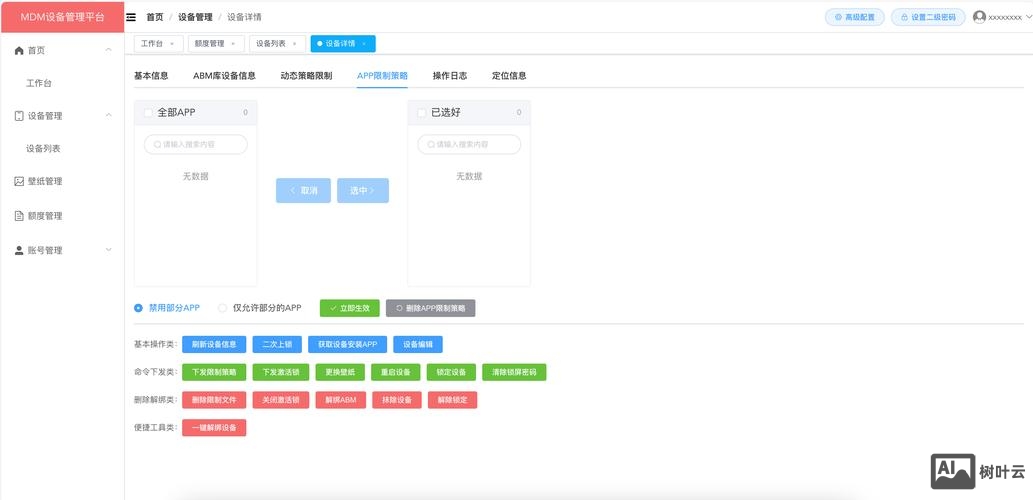This screenshot has height=500, width=1033.
Task: Click the user avatar icon at top right
Action: (x=979, y=17)
